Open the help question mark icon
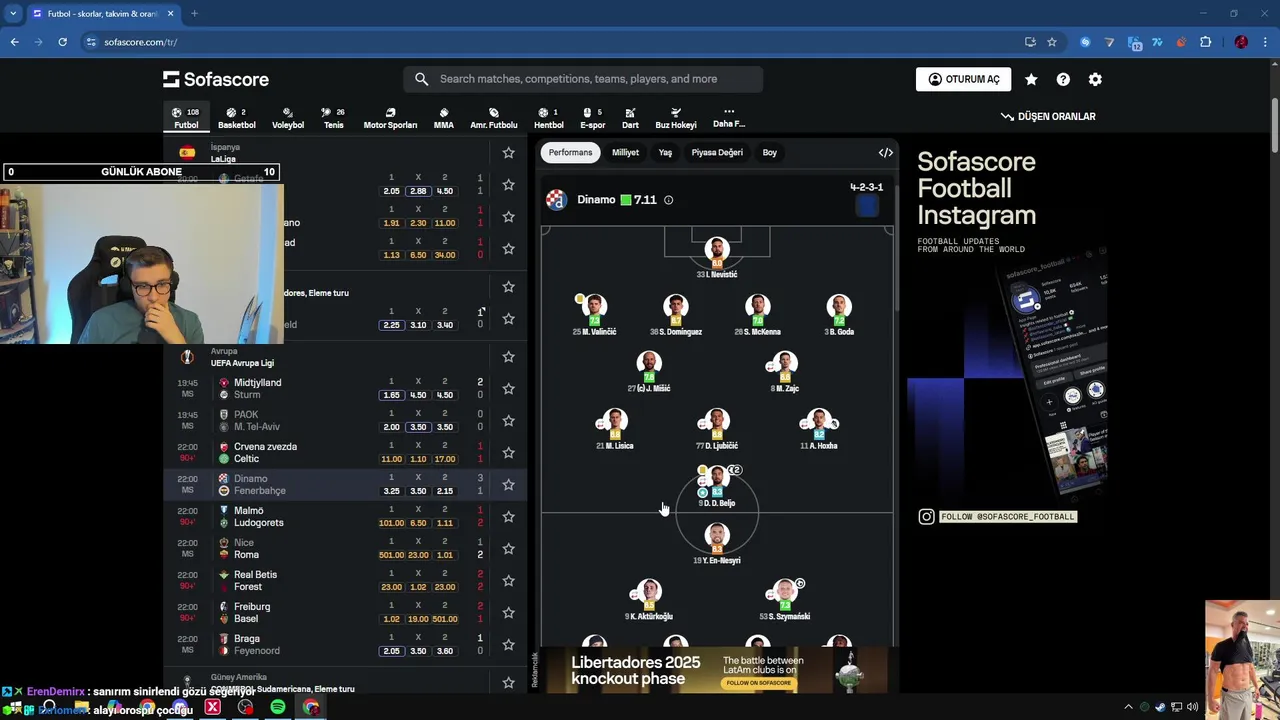1280x720 pixels. pos(1063,79)
